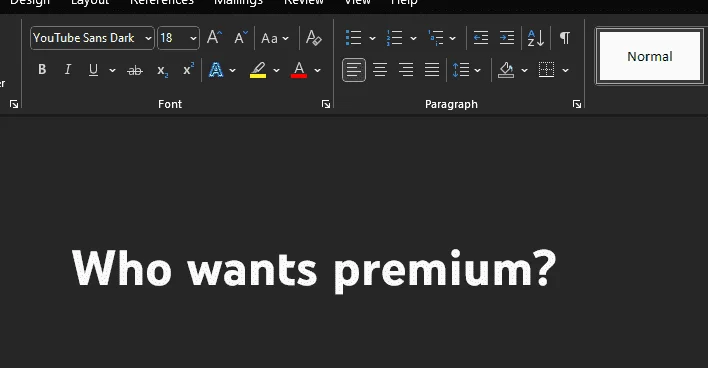Viewport: 708px width, 368px height.
Task: Insert numbered list
Action: (x=395, y=38)
